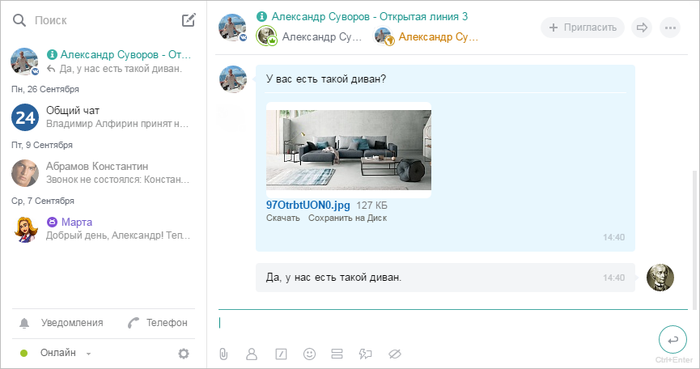Click the attach file paperclip icon
The width and height of the screenshot is (700, 369).
click(224, 354)
